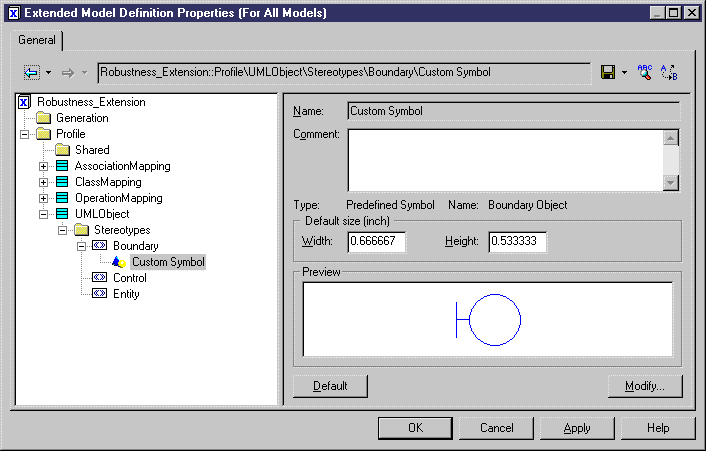The image size is (706, 451).
Task: Expand the AssociationMapping node
Action: [43, 166]
